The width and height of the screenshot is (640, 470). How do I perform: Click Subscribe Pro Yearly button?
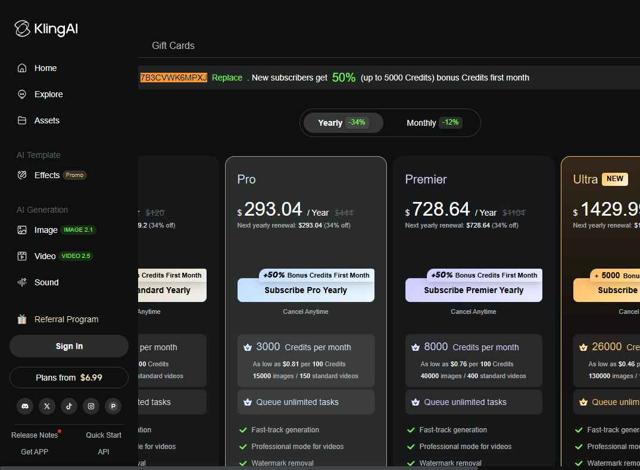point(306,290)
